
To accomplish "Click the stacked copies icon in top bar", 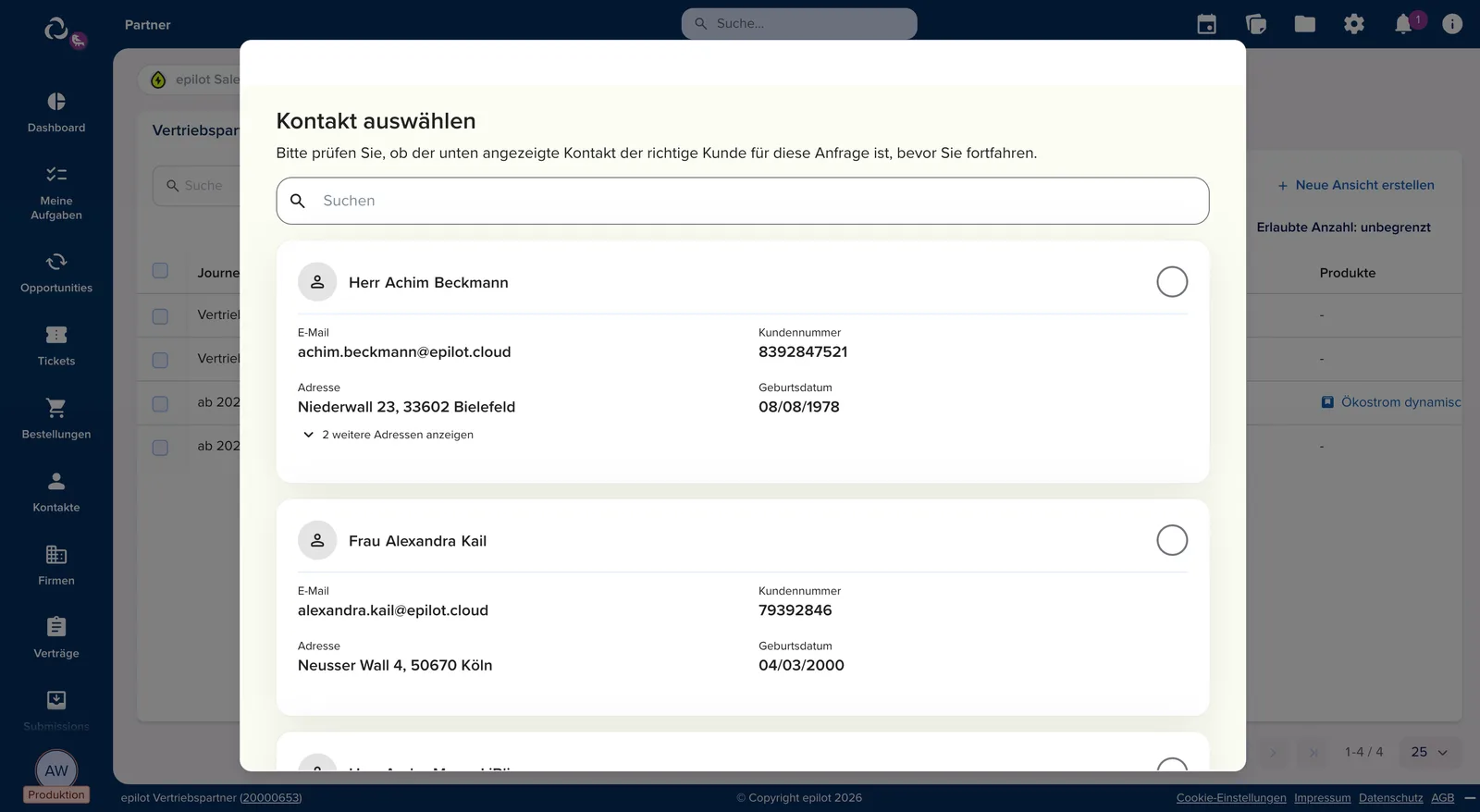I will point(1256,24).
